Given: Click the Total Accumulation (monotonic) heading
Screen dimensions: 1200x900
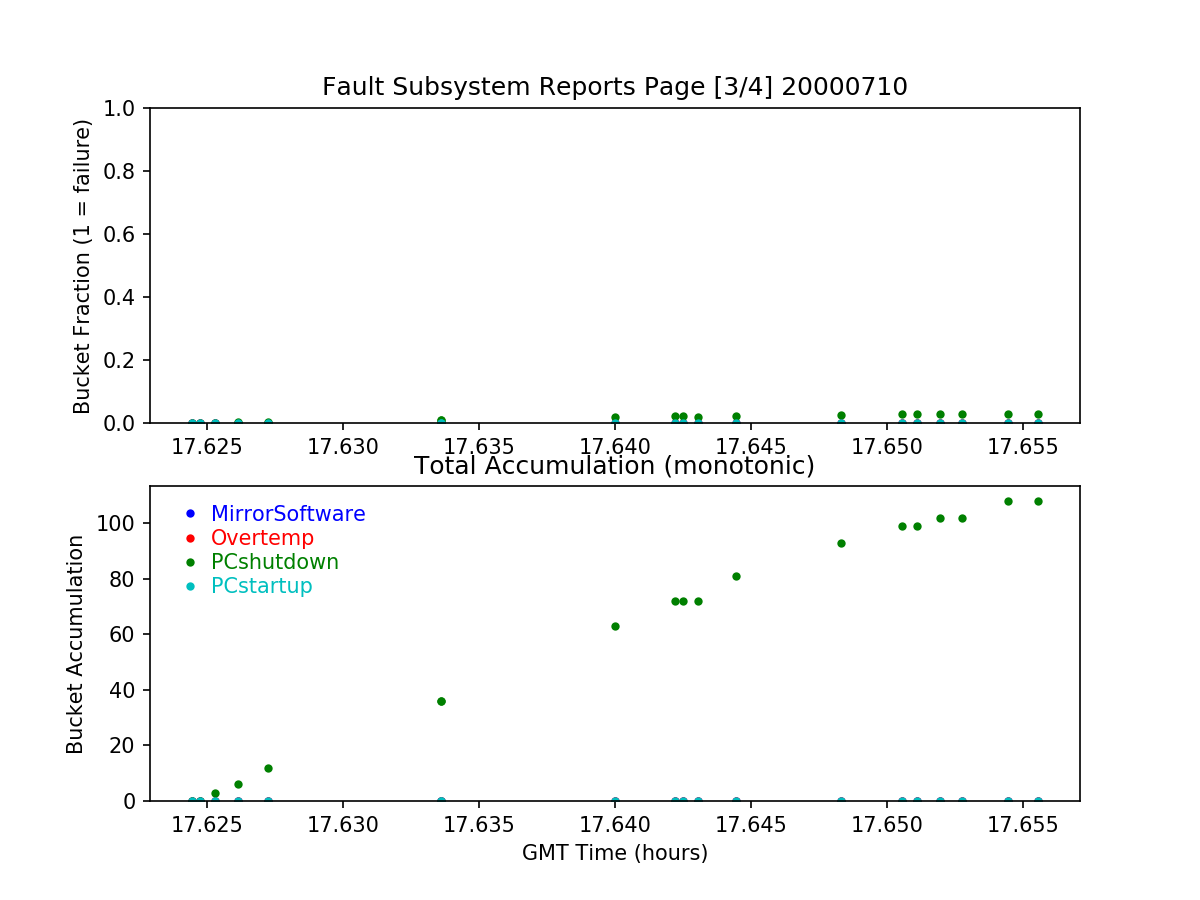Looking at the screenshot, I should coord(615,466).
